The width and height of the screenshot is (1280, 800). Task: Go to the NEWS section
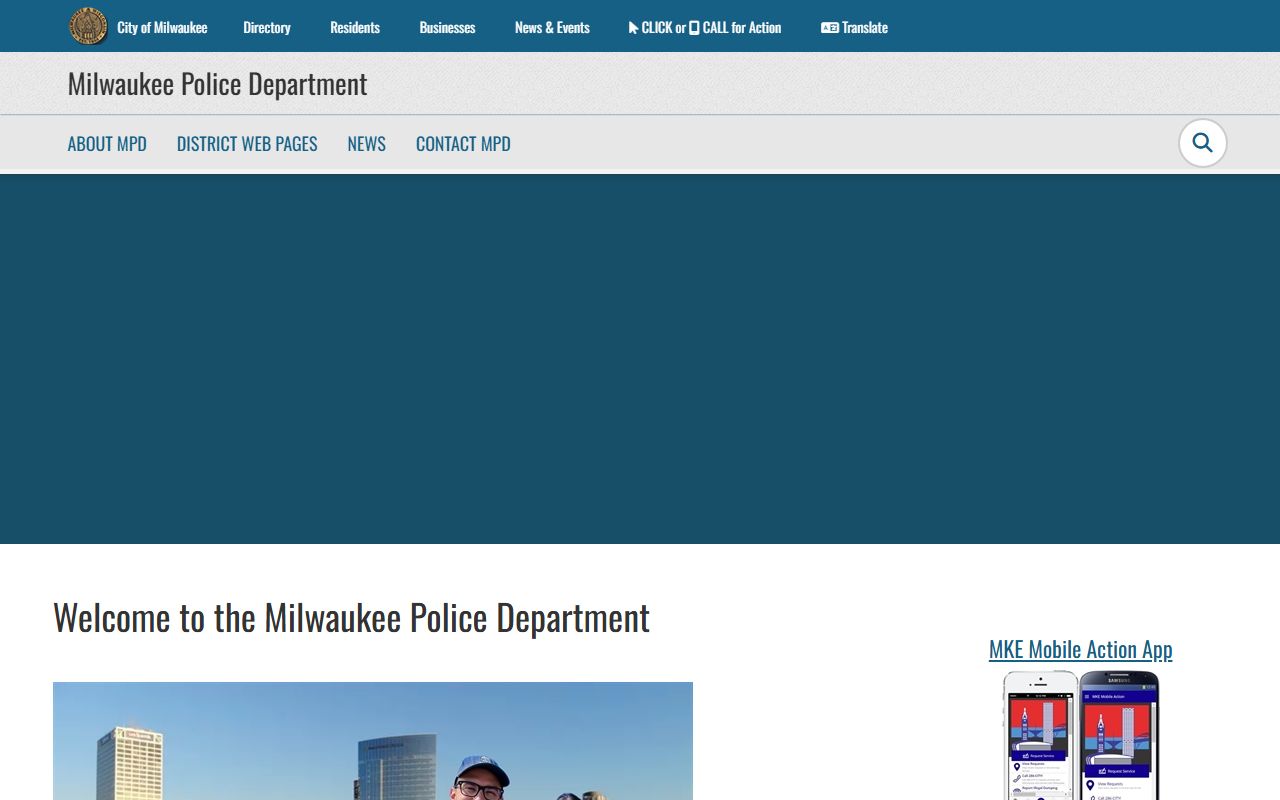pyautogui.click(x=366, y=144)
